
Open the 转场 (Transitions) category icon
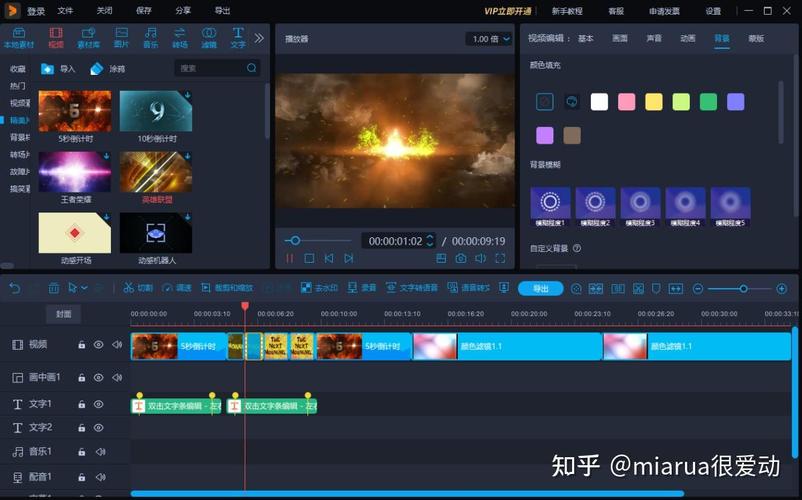coord(180,38)
